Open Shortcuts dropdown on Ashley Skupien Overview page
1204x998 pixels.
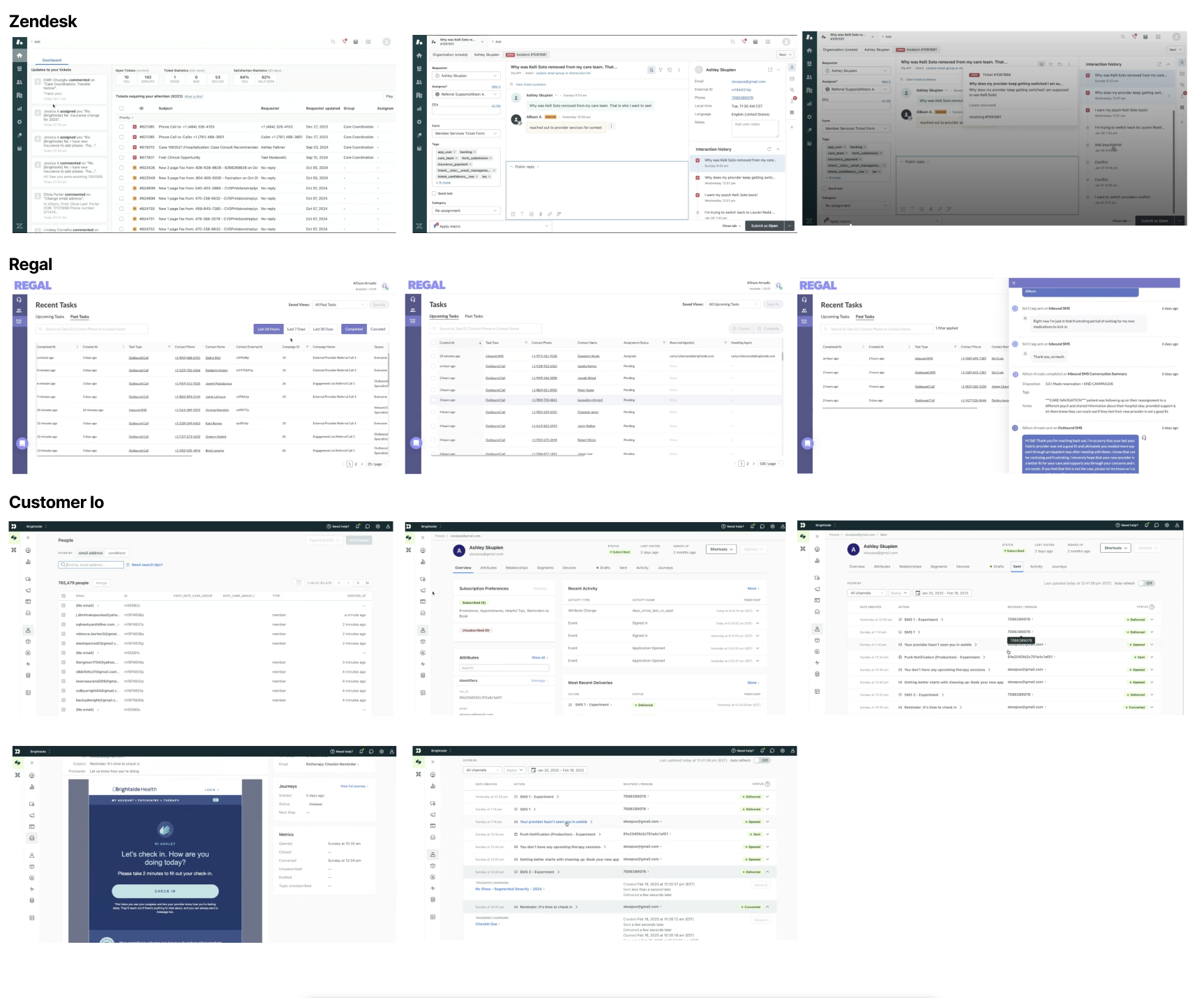coord(721,549)
